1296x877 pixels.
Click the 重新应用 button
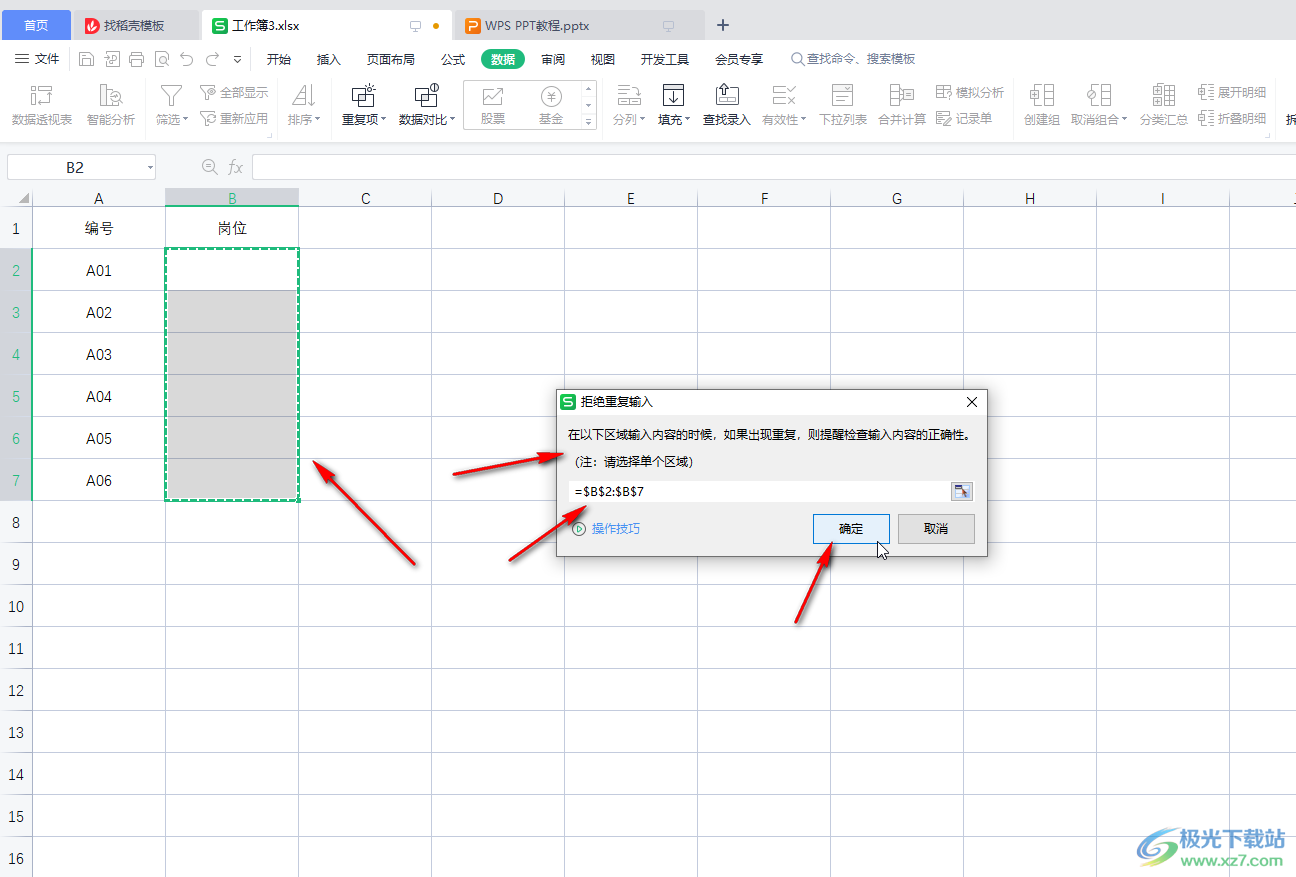(x=234, y=118)
